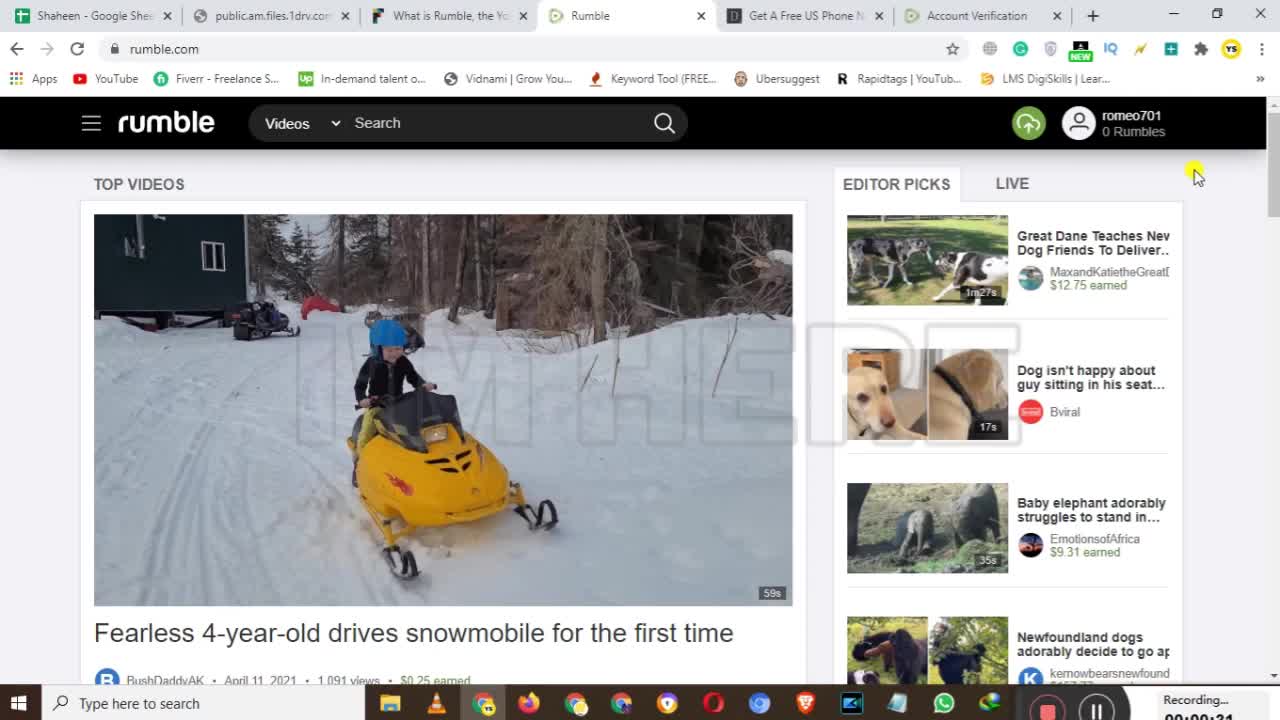Switch to Shaheen Google Sheets tab
Image resolution: width=1280 pixels, height=720 pixels.
94,16
